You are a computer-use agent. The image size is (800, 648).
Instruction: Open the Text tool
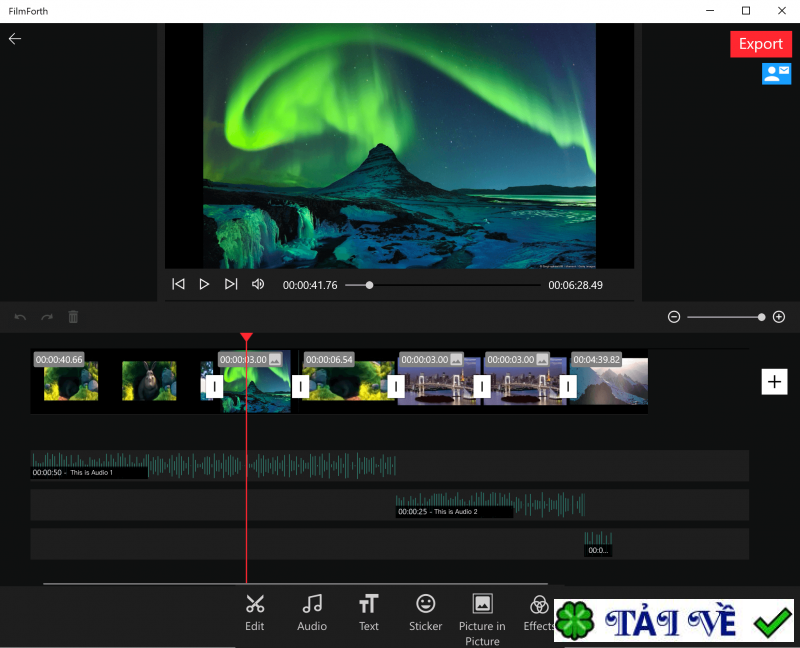pyautogui.click(x=369, y=611)
